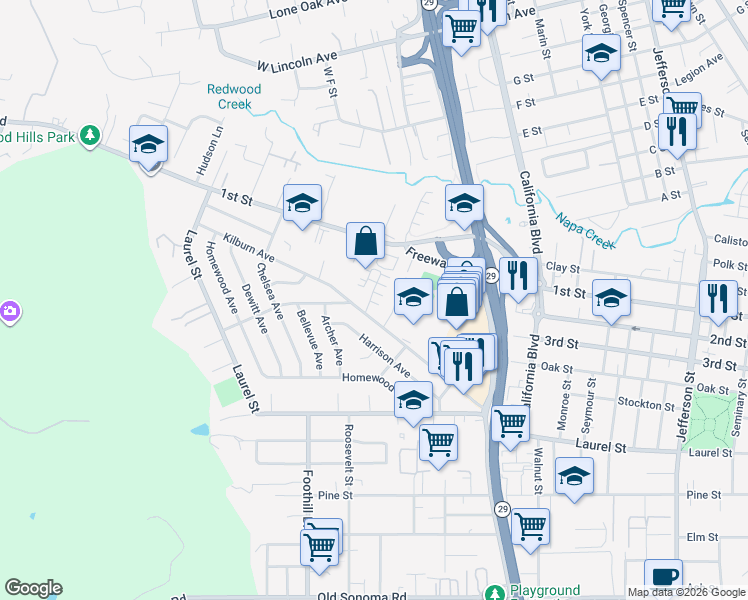Select school marker on 1st St near Kilburn Ave

click(x=302, y=204)
